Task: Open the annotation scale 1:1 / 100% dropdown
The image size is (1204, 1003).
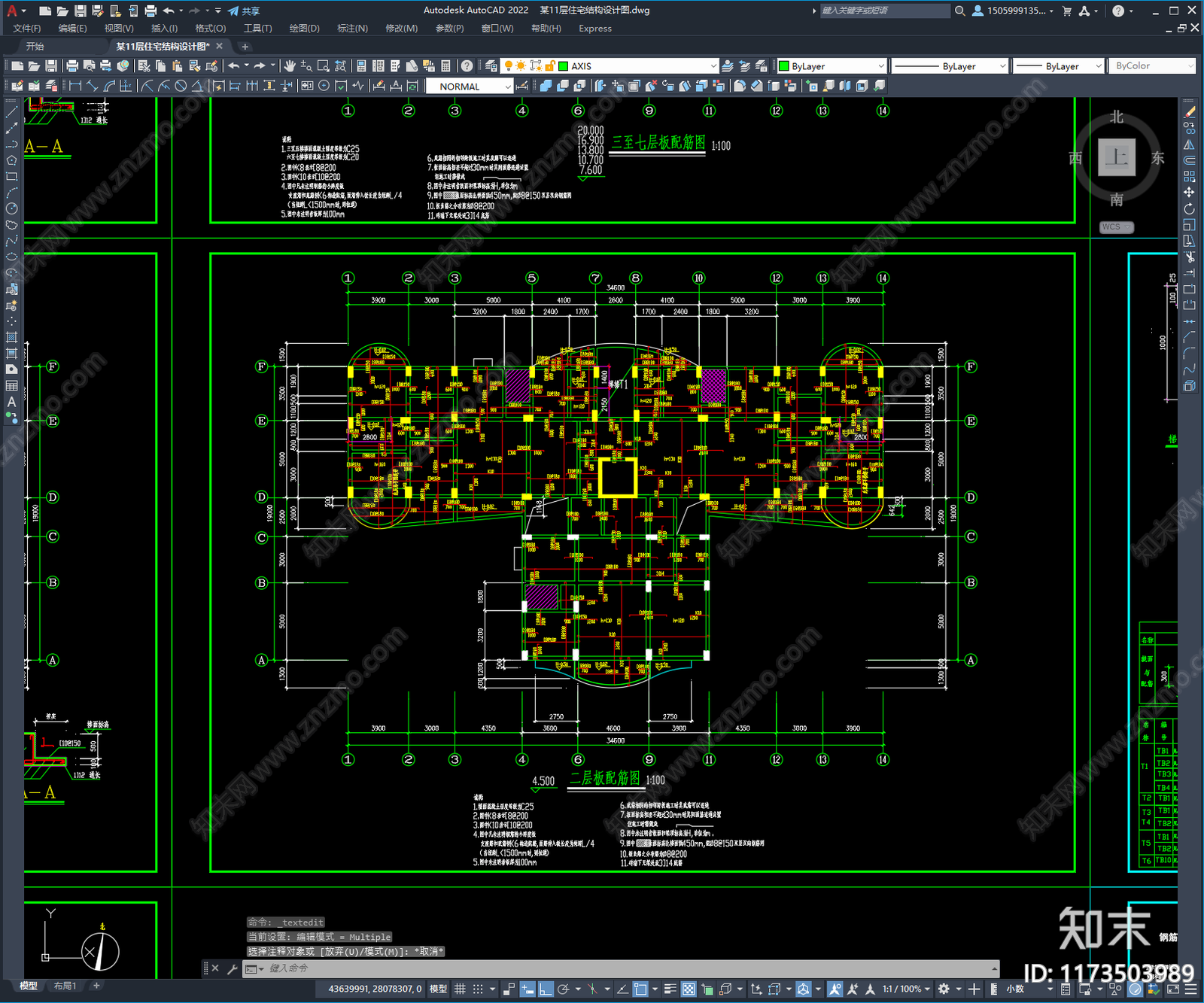Action: coord(907,989)
